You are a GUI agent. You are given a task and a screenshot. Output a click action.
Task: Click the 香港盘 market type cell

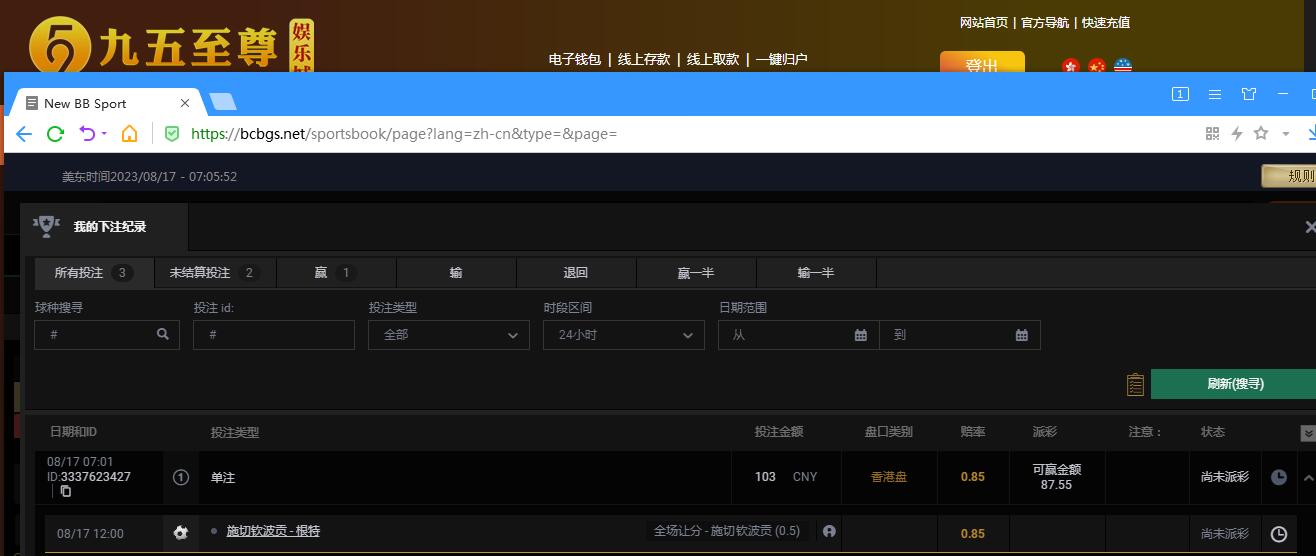tap(889, 477)
